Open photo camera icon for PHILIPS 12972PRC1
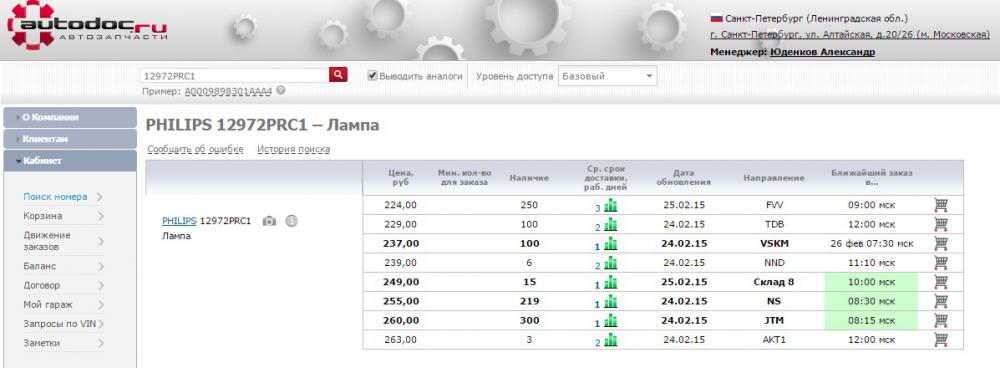Screen dimensions: 1000x368 coord(270,221)
